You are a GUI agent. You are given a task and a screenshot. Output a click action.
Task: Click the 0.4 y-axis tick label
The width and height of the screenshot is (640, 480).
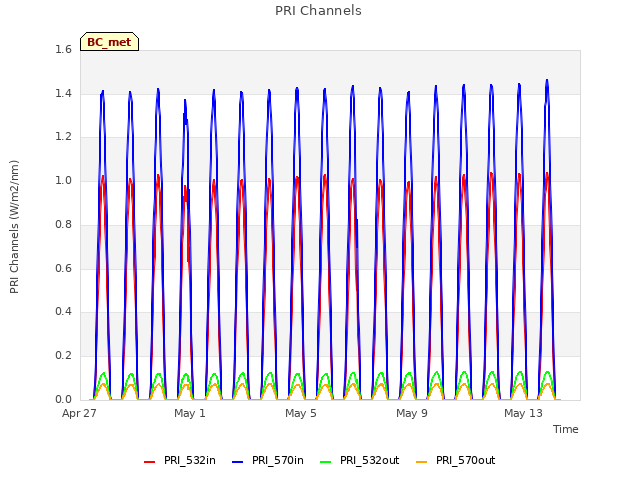tap(63, 311)
